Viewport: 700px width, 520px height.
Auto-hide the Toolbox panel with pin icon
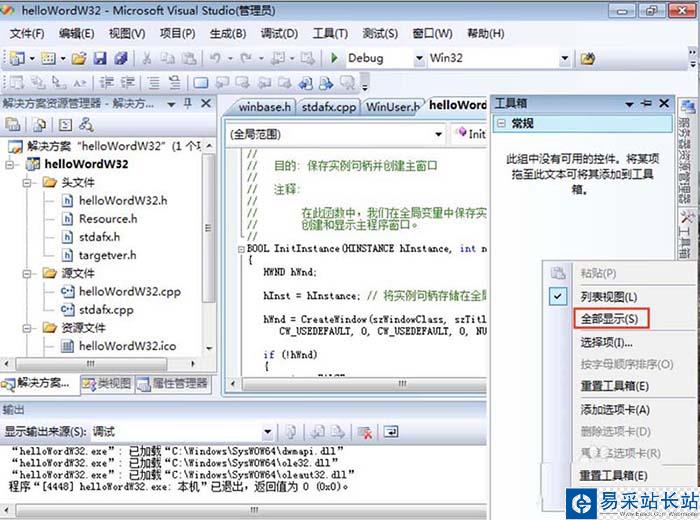click(646, 104)
